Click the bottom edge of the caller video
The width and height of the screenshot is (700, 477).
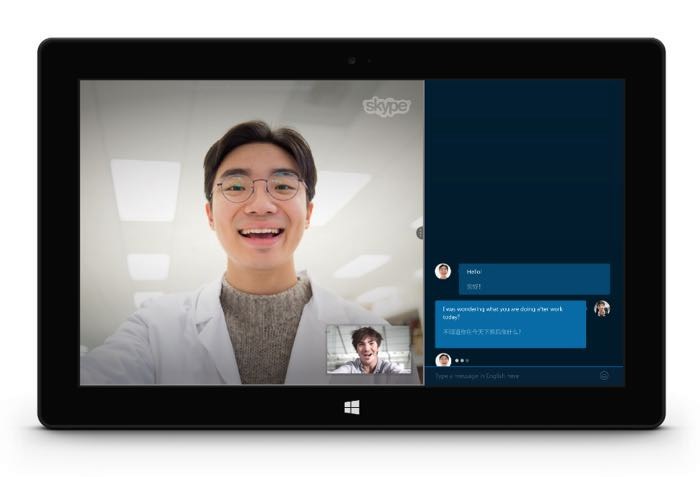click(200, 382)
